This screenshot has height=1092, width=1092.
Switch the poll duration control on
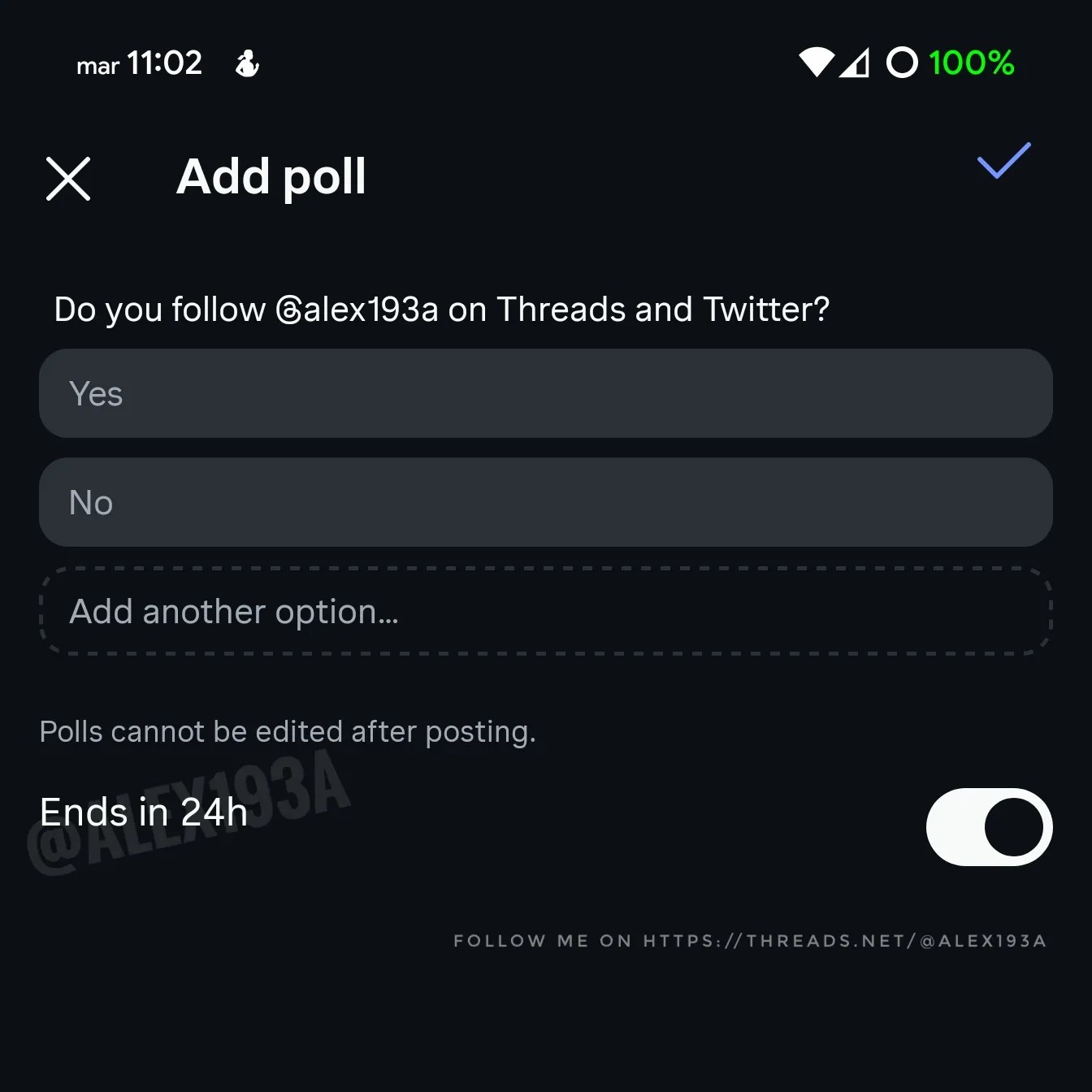(990, 827)
